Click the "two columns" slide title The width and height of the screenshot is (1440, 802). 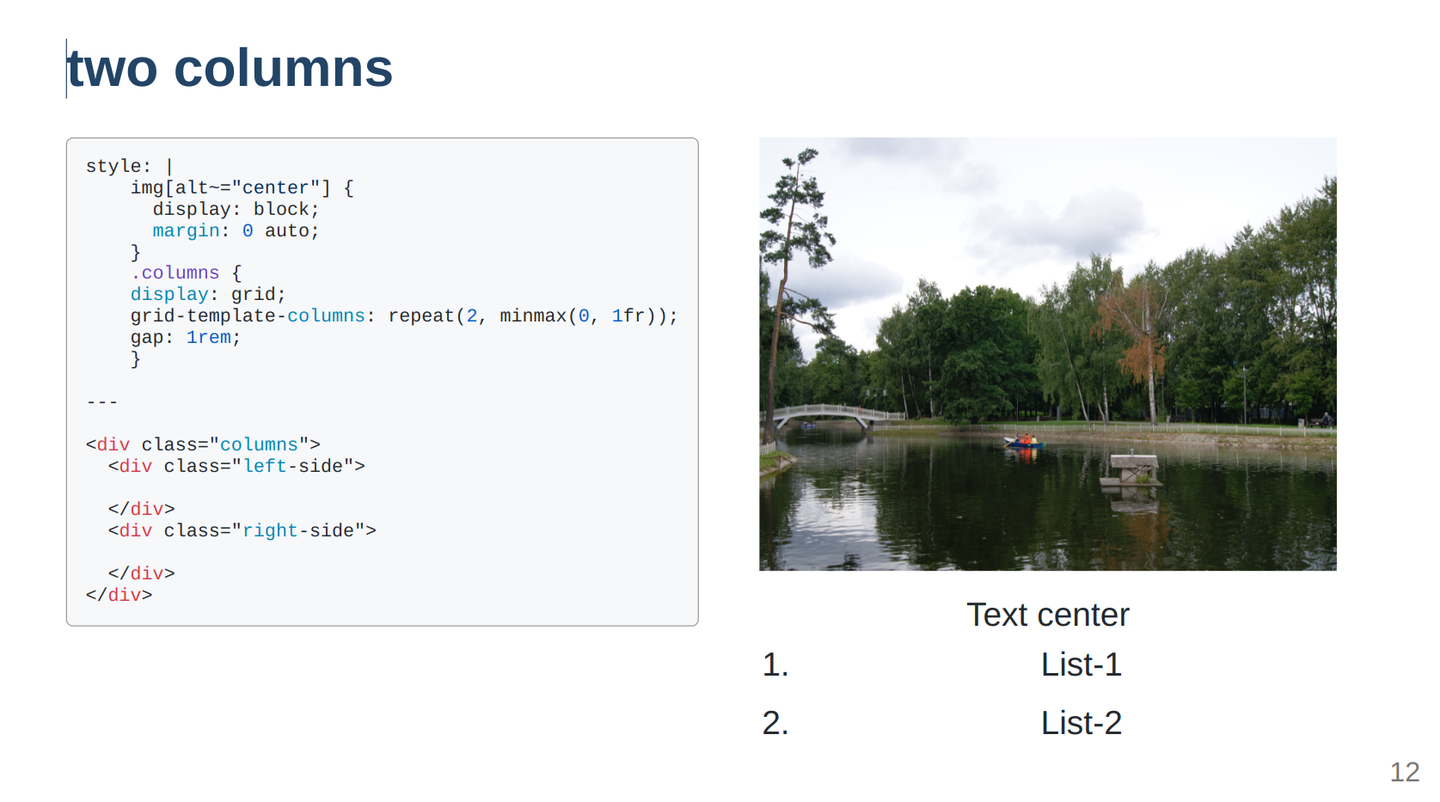229,69
